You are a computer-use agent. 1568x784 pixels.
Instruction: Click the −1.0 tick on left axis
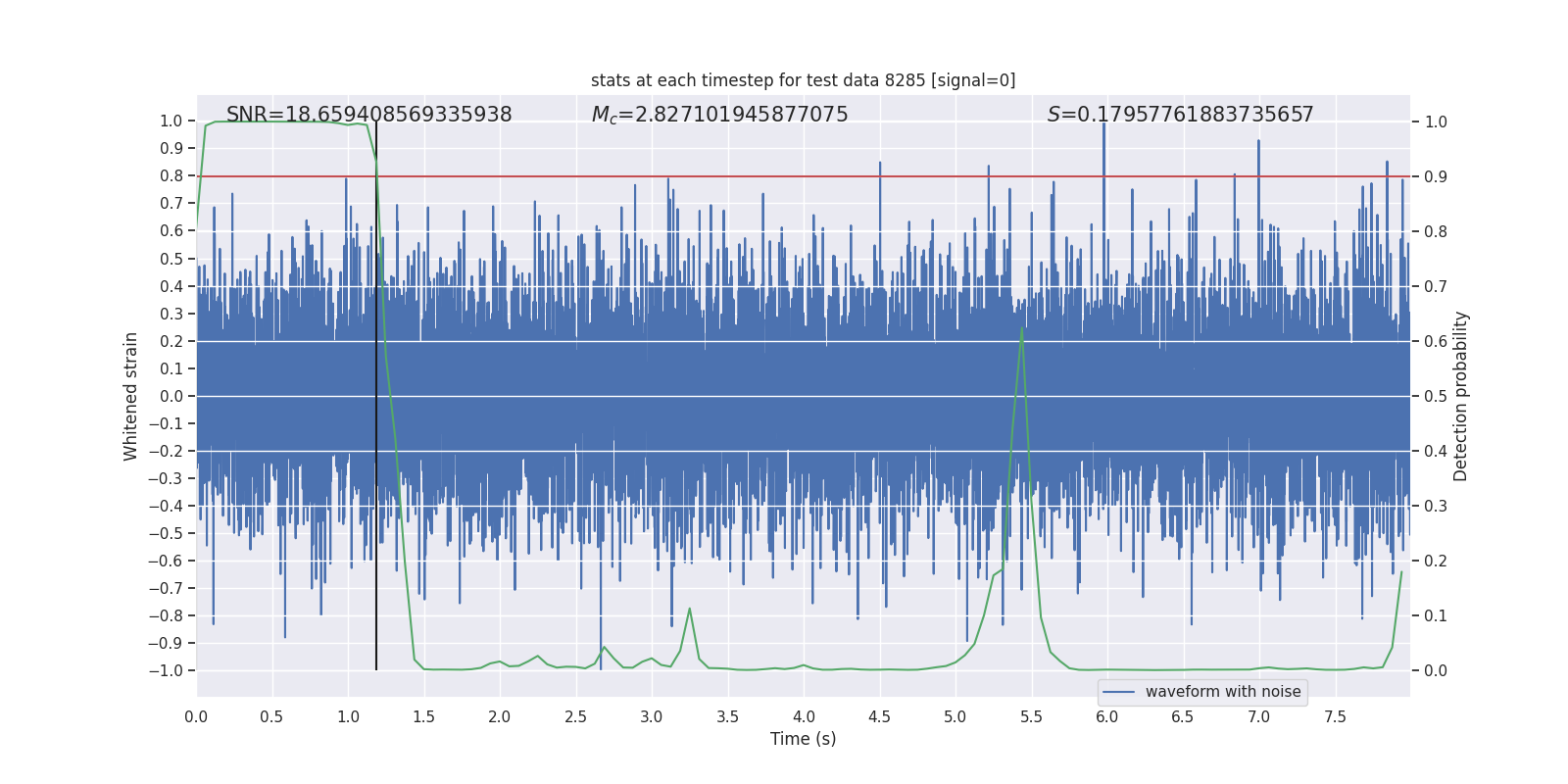165,670
